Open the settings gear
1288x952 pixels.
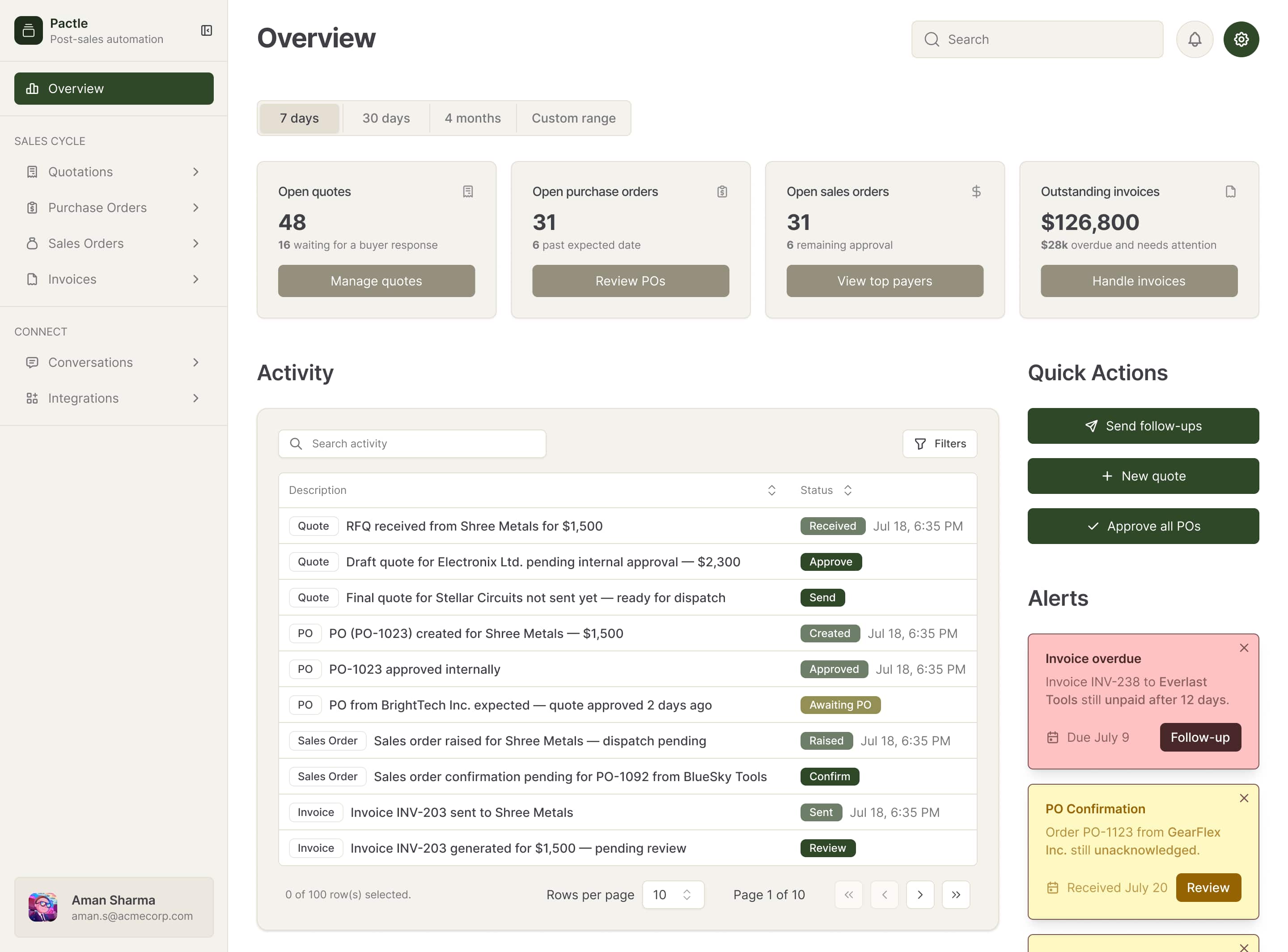tap(1241, 39)
